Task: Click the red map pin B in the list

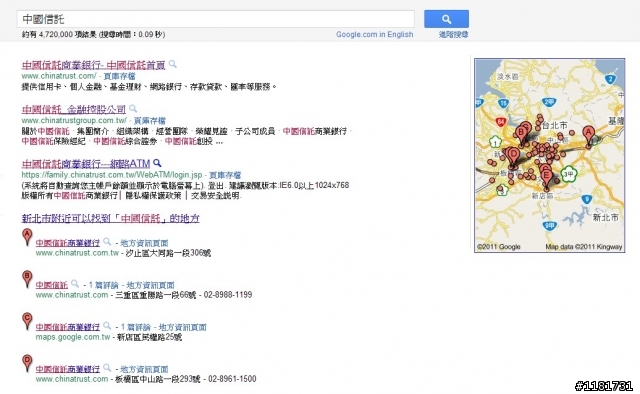Action: 27,279
